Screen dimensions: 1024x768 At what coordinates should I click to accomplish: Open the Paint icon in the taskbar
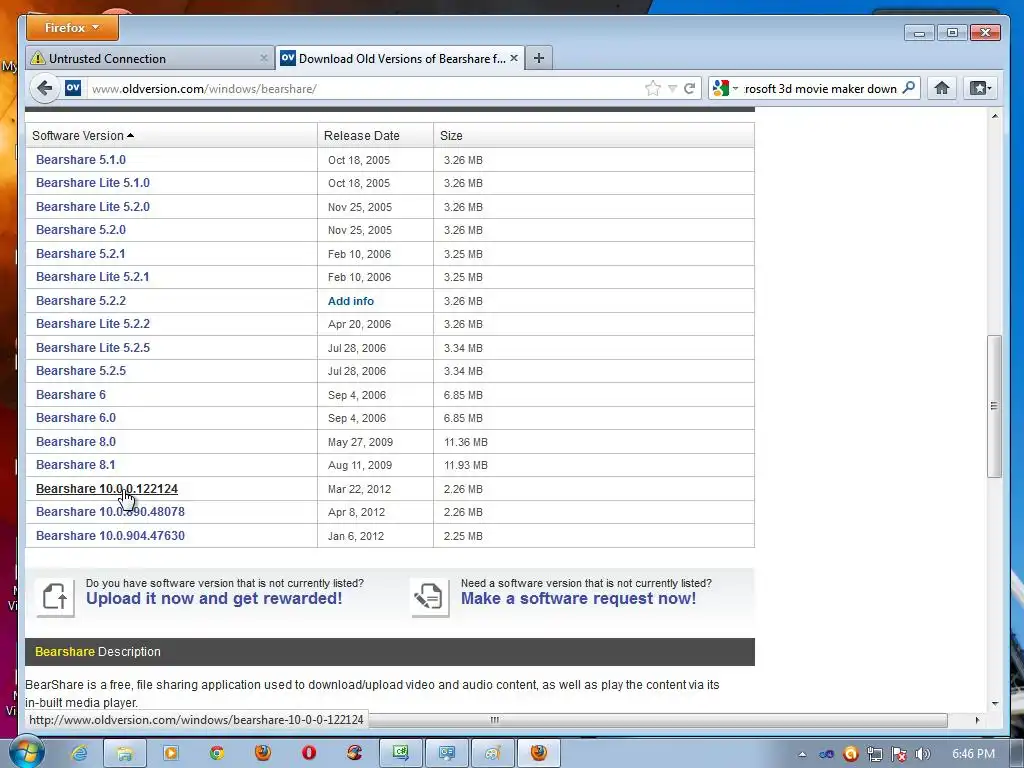pos(492,754)
